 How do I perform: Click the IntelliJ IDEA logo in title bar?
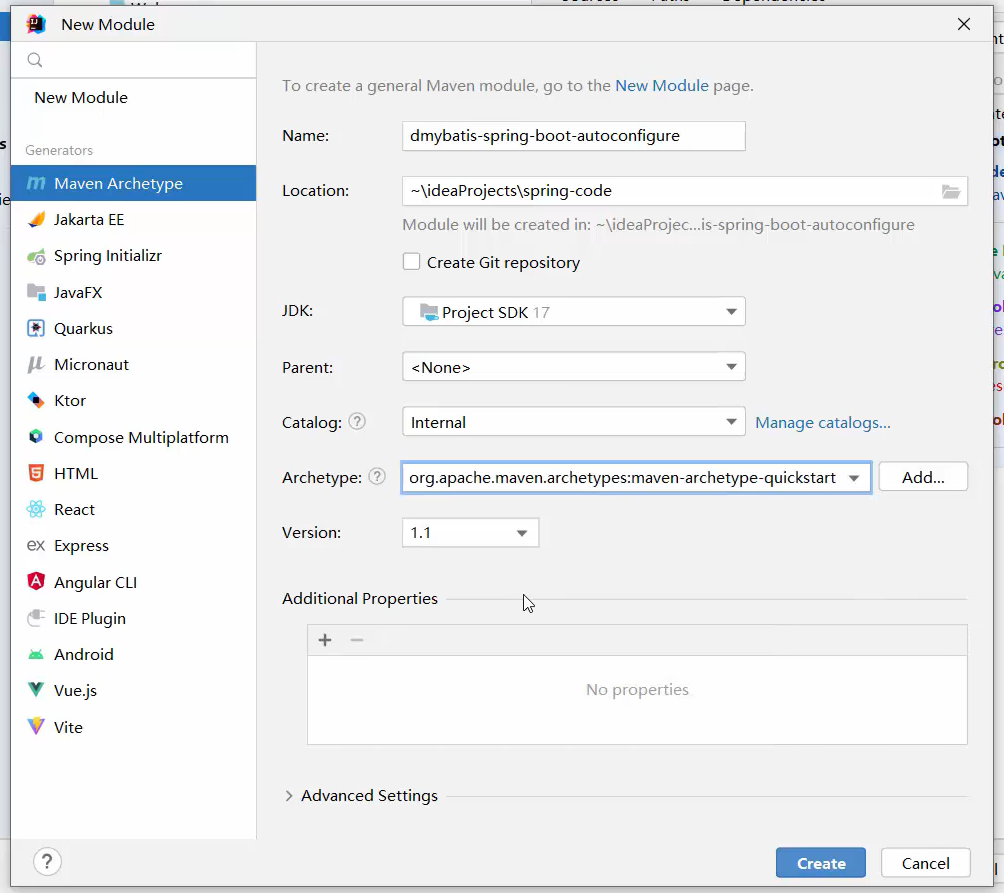click(x=36, y=24)
